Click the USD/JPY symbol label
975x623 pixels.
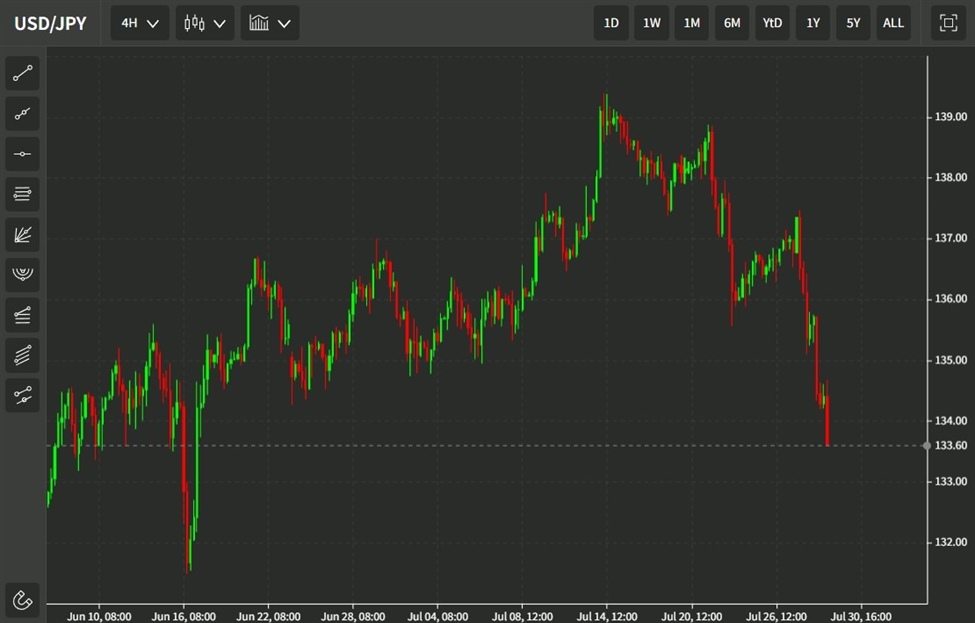click(47, 22)
